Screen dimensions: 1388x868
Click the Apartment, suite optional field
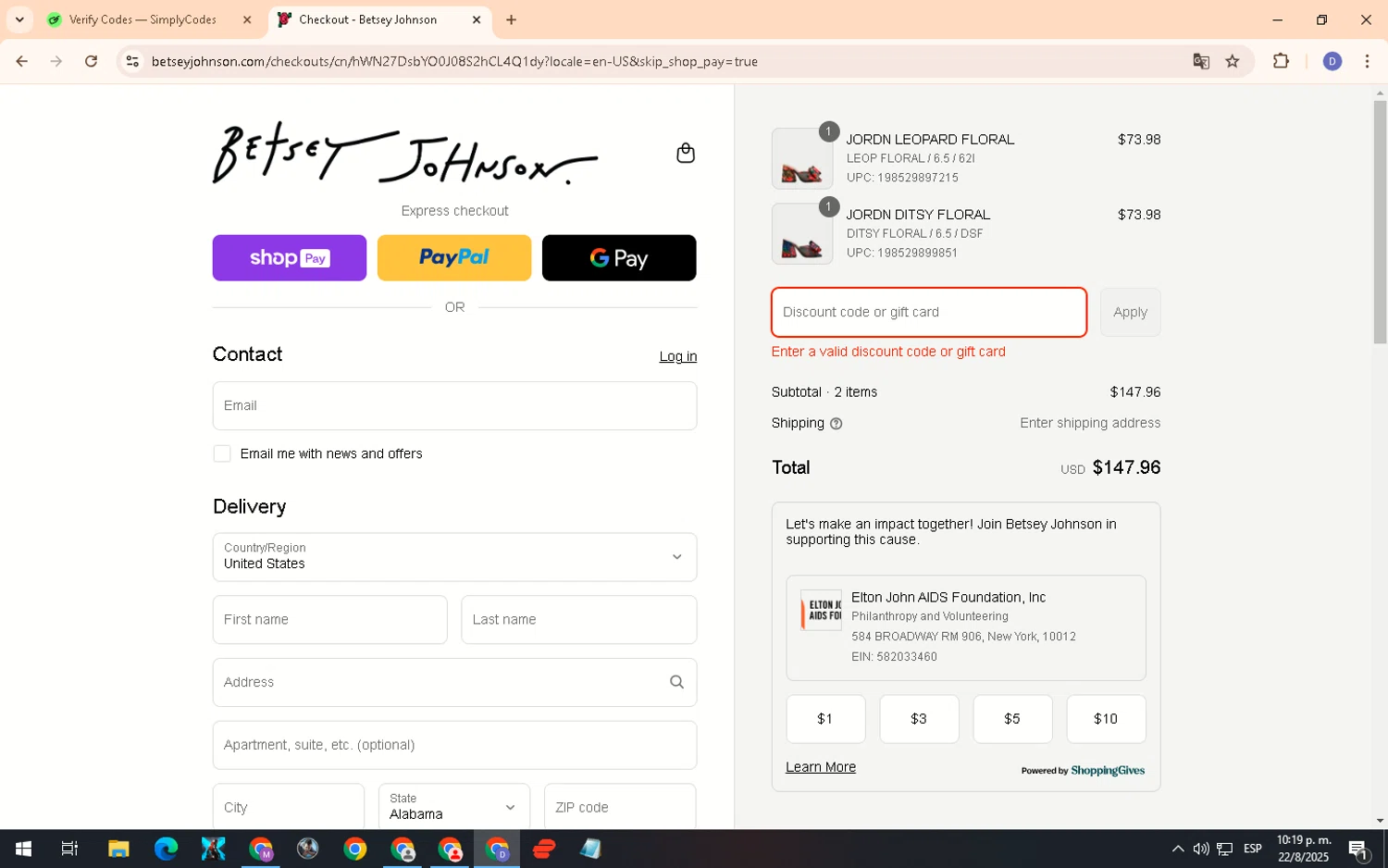click(454, 745)
